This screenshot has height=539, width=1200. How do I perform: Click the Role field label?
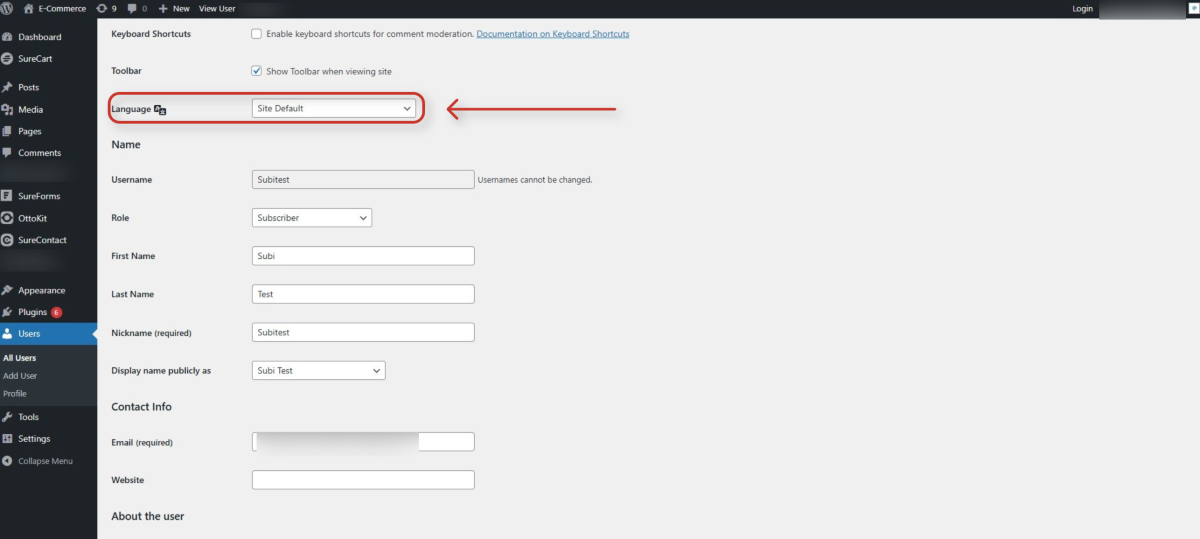click(120, 217)
